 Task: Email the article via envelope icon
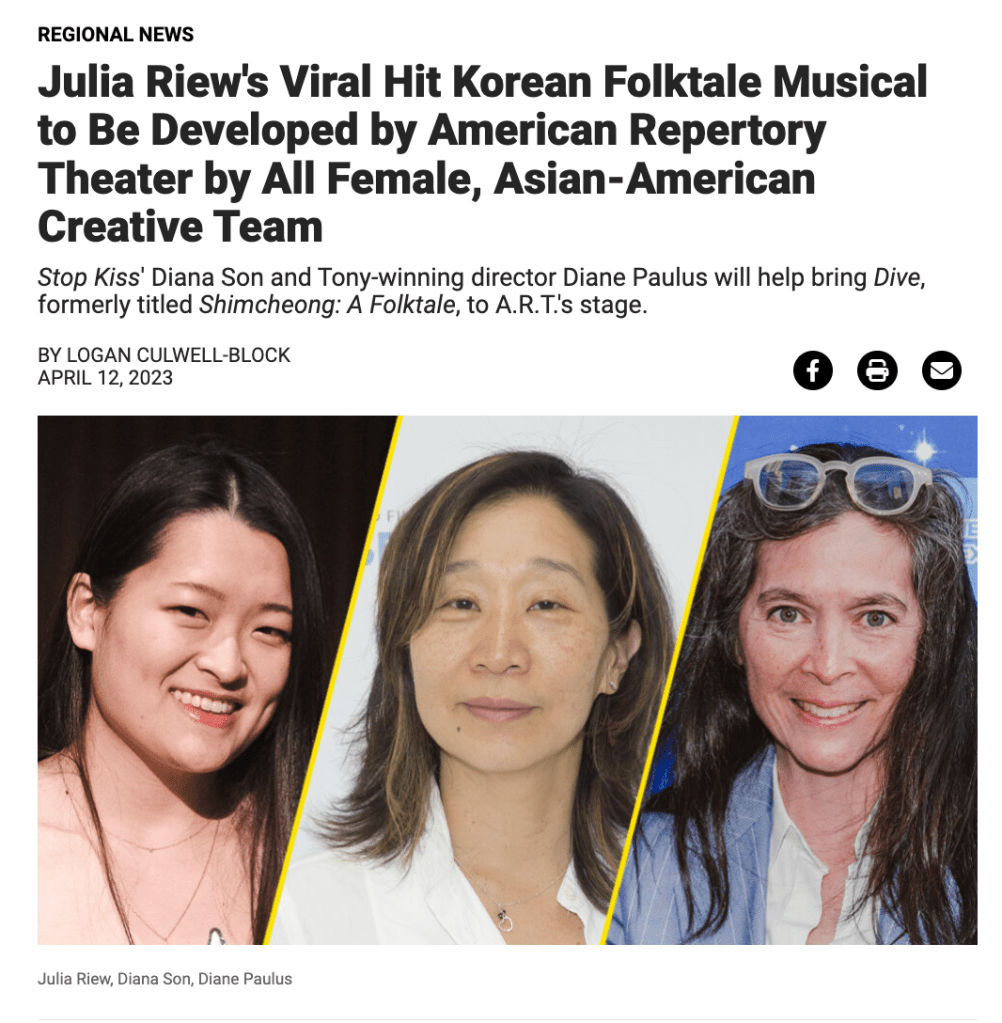[941, 371]
